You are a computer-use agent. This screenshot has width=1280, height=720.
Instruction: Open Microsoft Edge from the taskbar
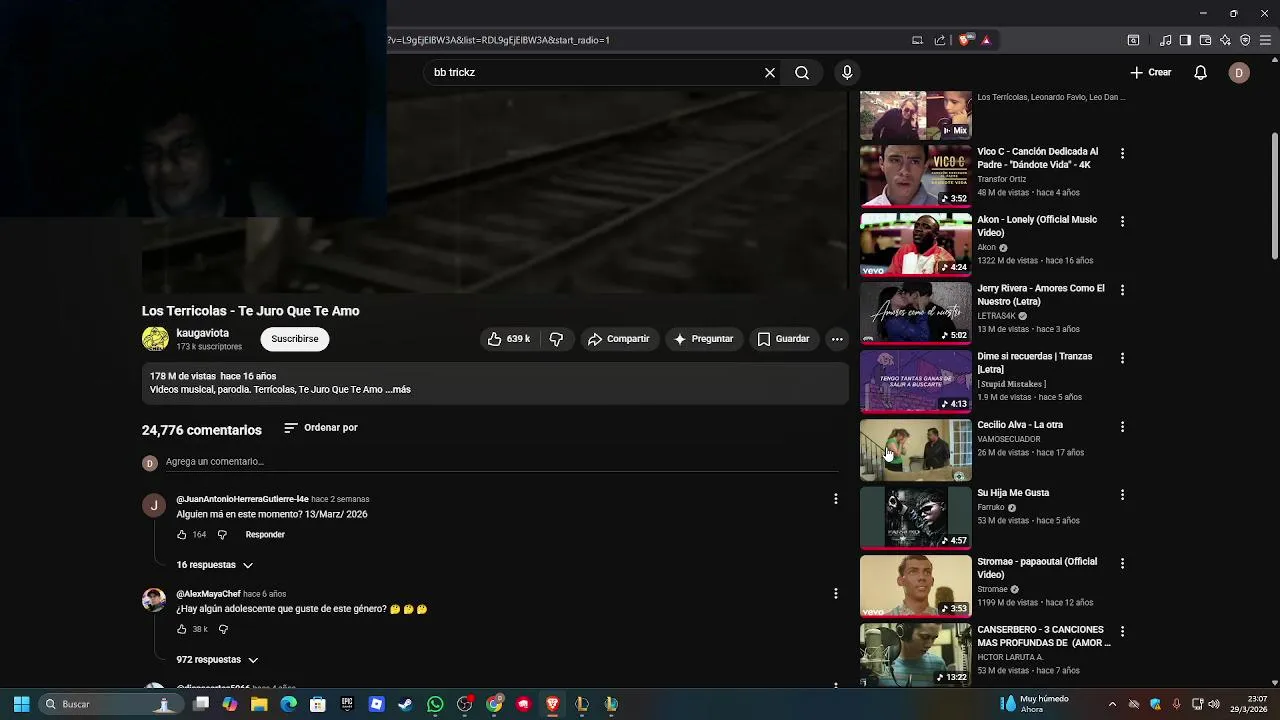coord(288,704)
